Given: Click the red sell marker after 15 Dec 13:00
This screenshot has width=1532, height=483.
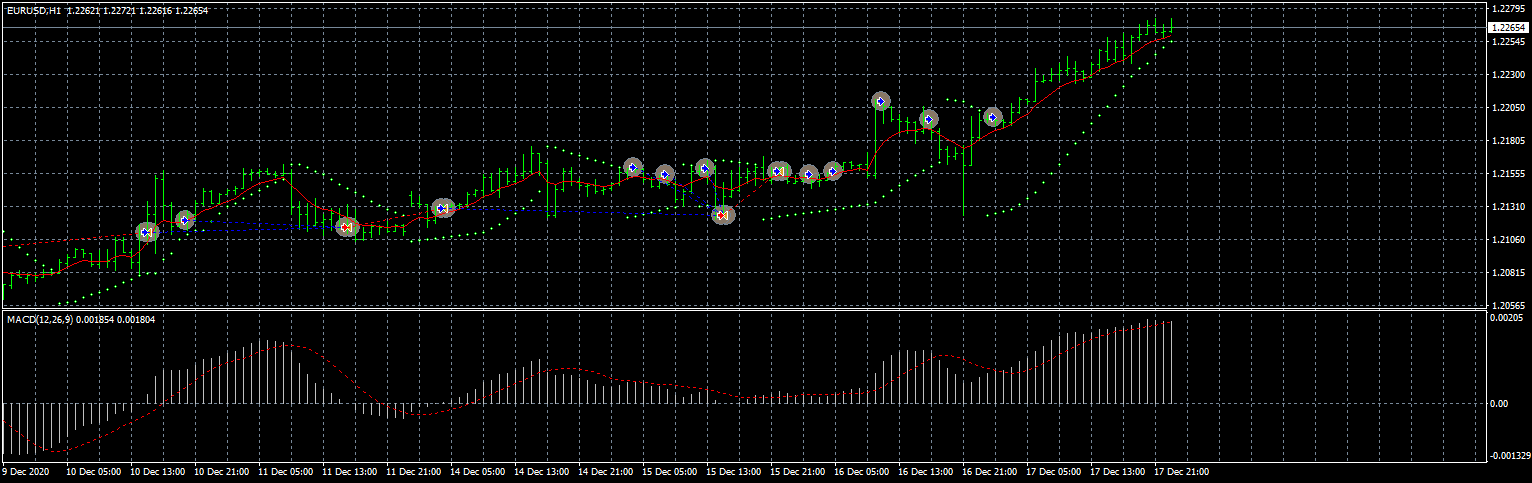Looking at the screenshot, I should tap(723, 214).
